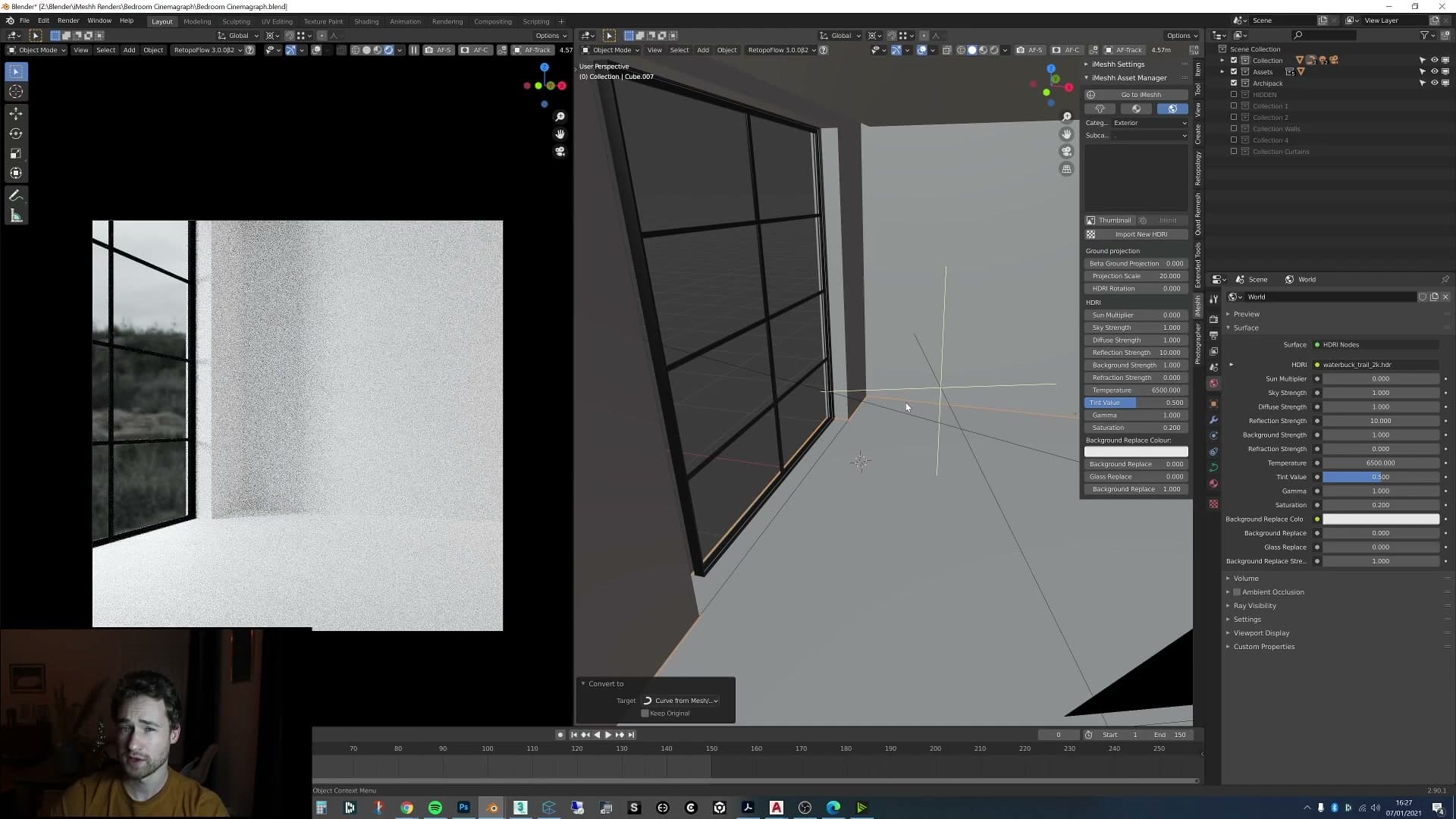The image size is (1456, 819).
Task: Click zoom magnifier in right viewport
Action: (1066, 117)
